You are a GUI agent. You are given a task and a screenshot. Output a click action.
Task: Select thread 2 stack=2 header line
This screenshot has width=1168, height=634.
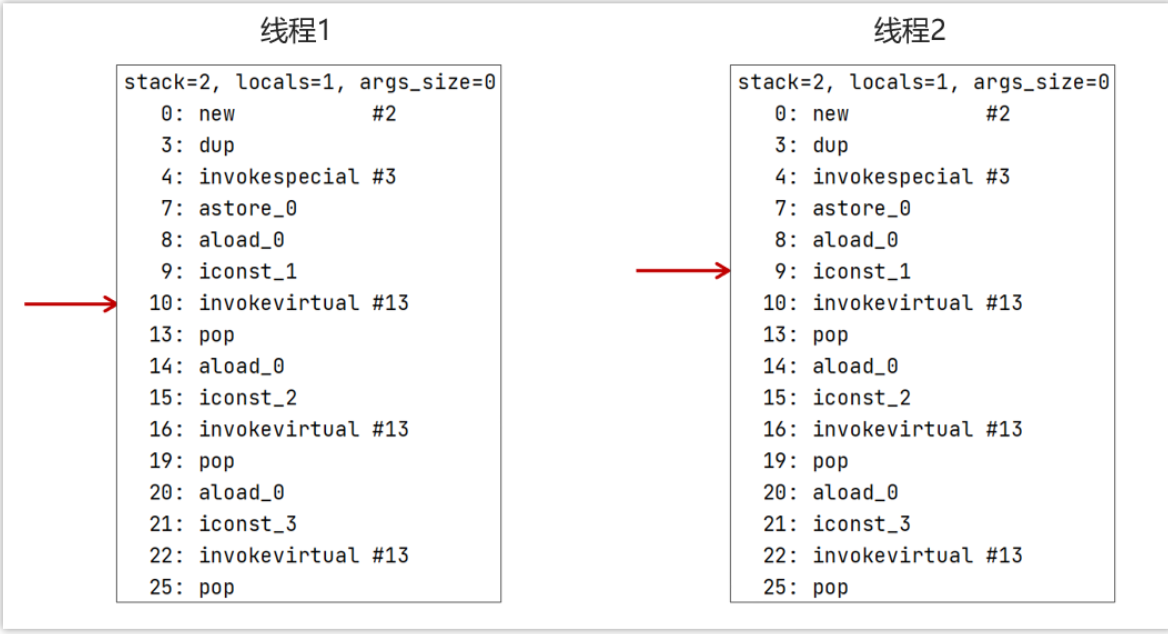(x=924, y=82)
